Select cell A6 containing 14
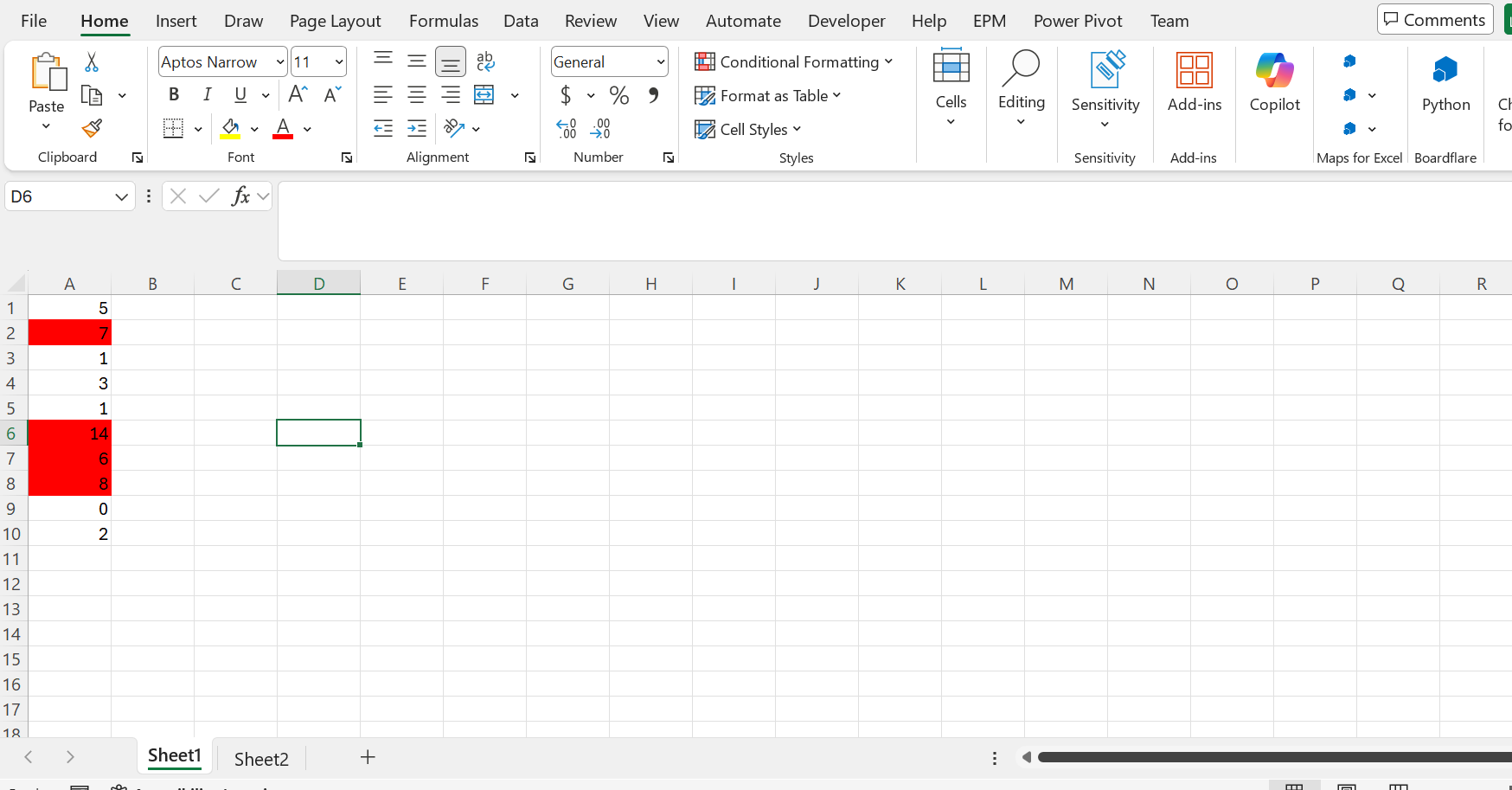The width and height of the screenshot is (1512, 790). [69, 434]
